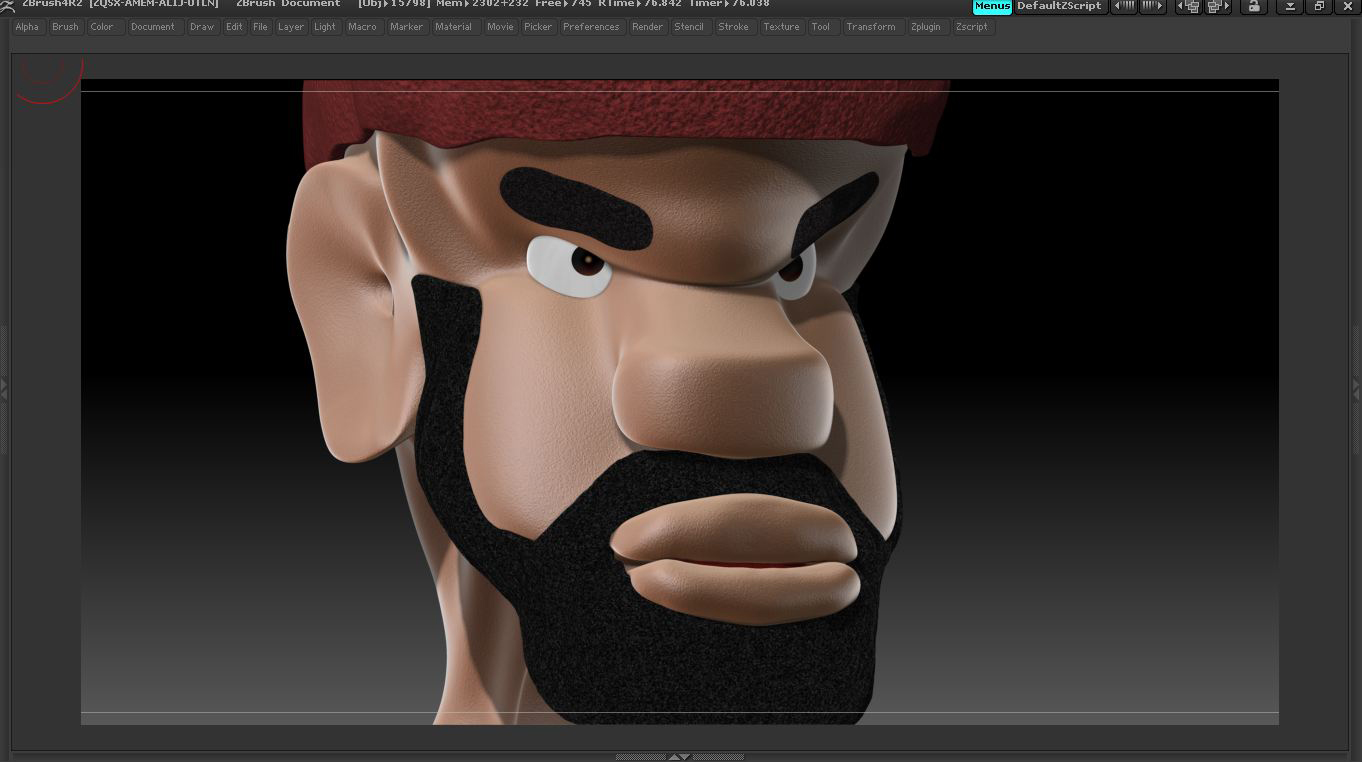Screen dimensions: 1362x762
Task: Minimize the ZBrush window
Action: click(x=1290, y=6)
